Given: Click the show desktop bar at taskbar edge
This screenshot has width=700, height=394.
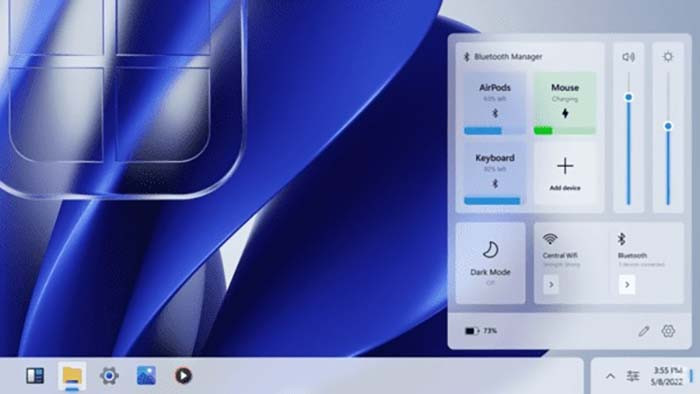Looking at the screenshot, I should (691, 376).
